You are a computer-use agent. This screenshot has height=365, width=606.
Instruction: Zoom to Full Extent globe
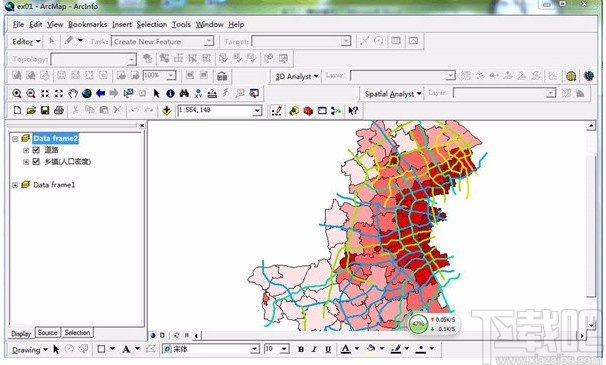87,93
